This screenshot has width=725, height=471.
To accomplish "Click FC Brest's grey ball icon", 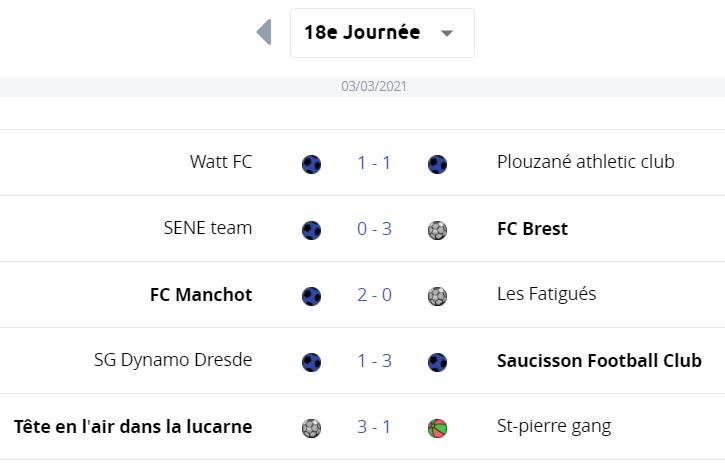I will 437,230.
